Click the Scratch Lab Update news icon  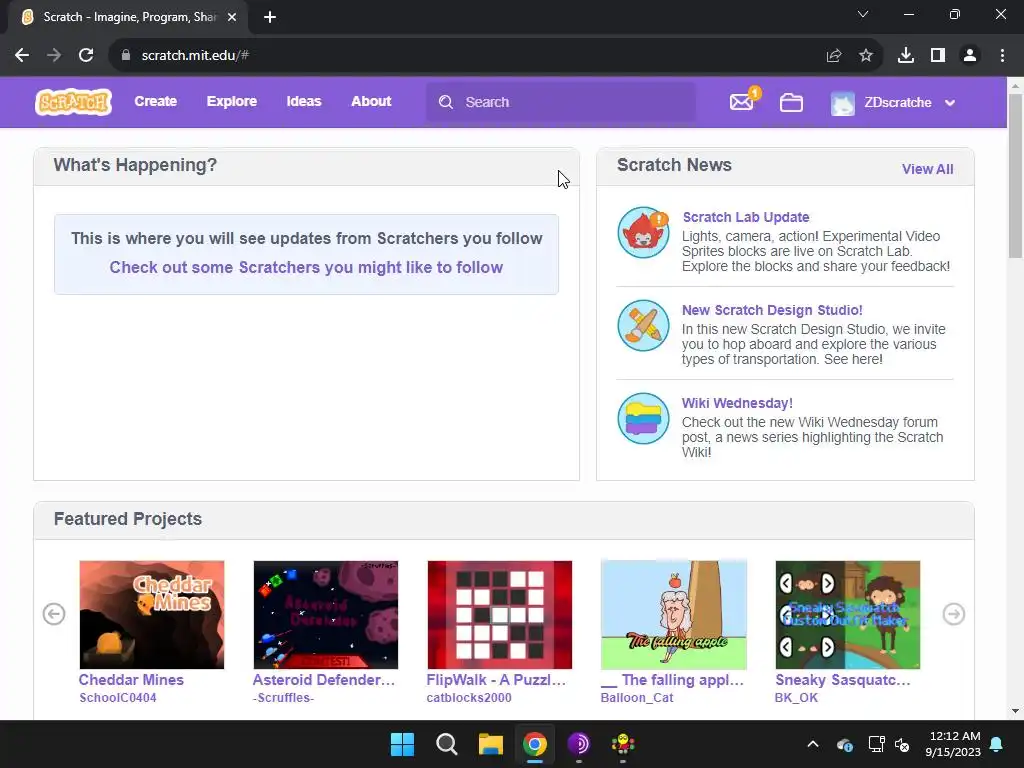tap(643, 232)
